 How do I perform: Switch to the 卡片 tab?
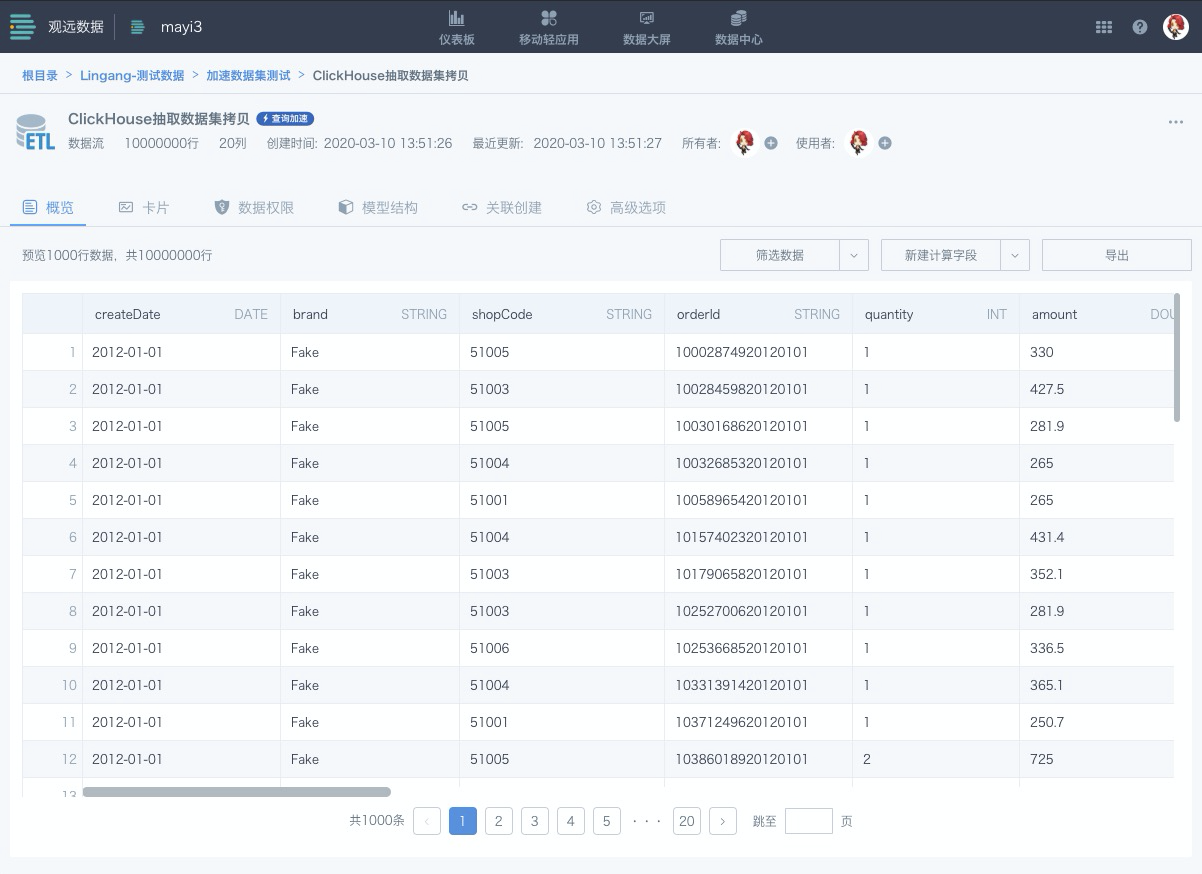[x=144, y=207]
